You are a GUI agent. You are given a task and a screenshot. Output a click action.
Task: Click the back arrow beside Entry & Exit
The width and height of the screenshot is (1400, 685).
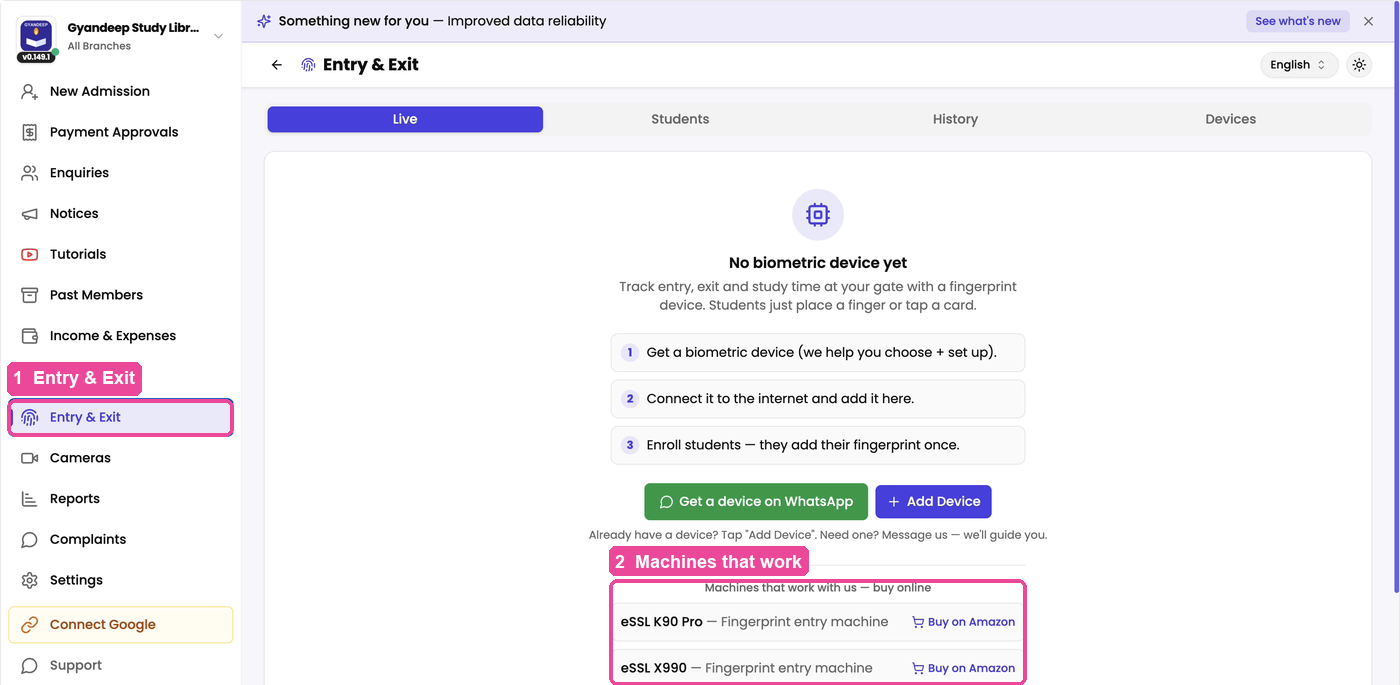[277, 65]
